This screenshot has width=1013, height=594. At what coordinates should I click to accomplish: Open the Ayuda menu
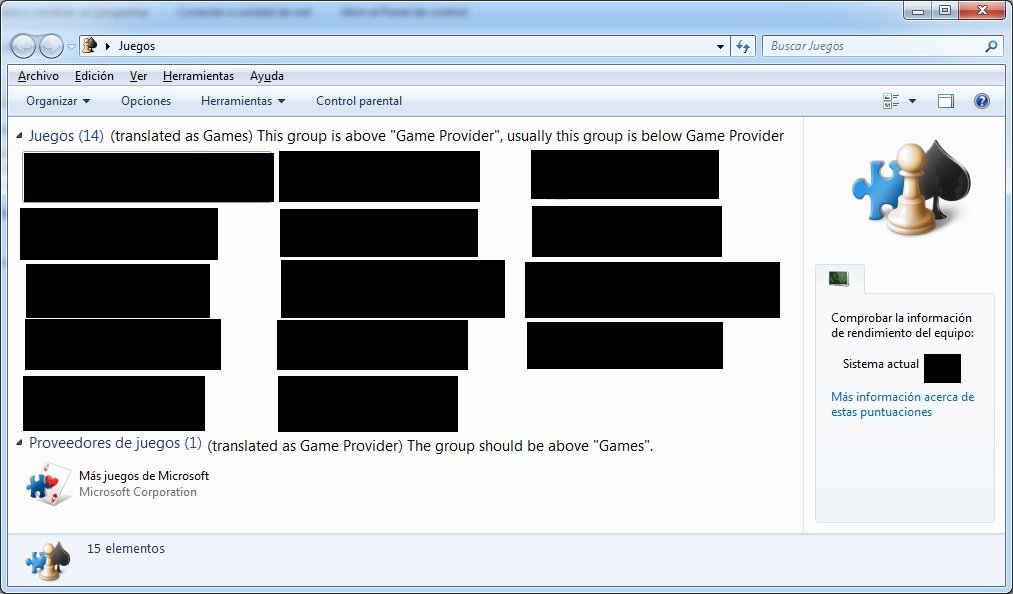[266, 76]
